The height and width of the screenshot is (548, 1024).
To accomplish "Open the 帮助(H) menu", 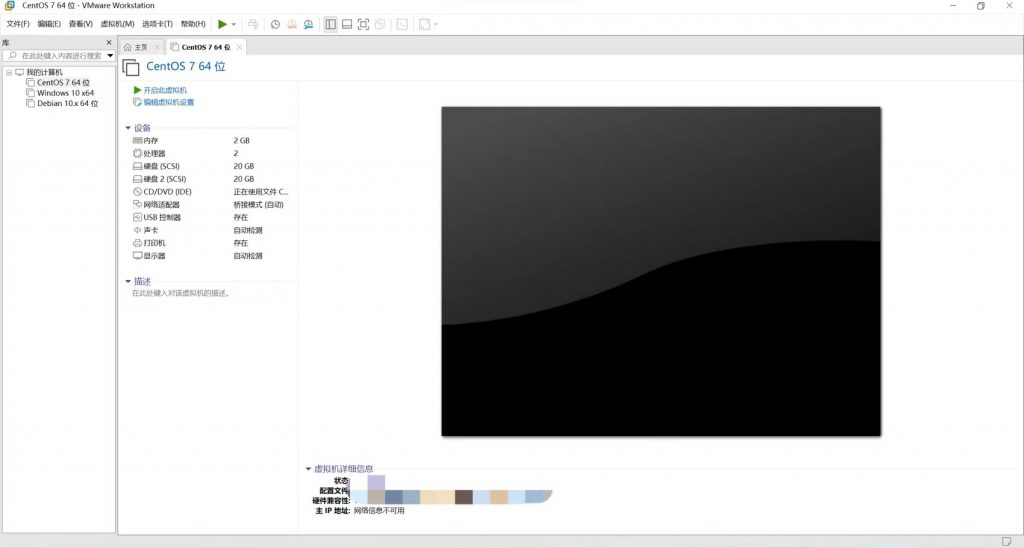I will coord(193,24).
